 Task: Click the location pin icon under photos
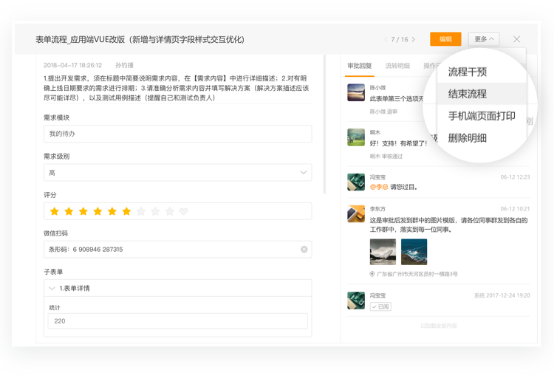[x=372, y=274]
